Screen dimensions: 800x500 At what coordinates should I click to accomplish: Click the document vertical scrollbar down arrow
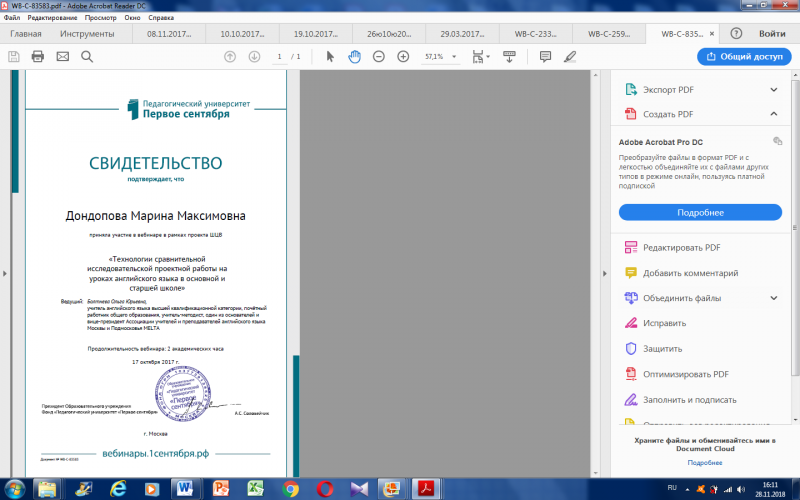(x=595, y=472)
